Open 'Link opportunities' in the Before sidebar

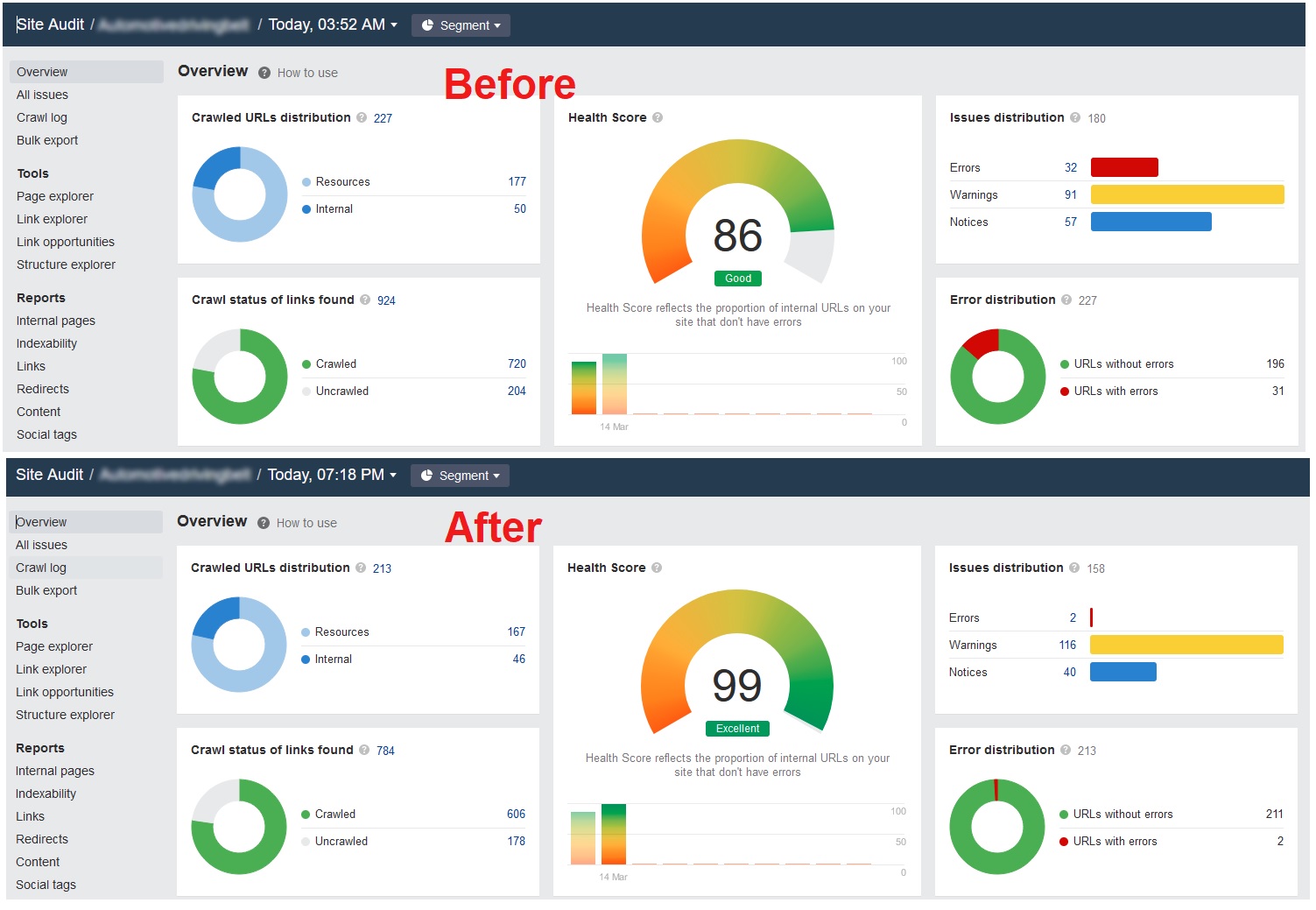pyautogui.click(x=66, y=242)
